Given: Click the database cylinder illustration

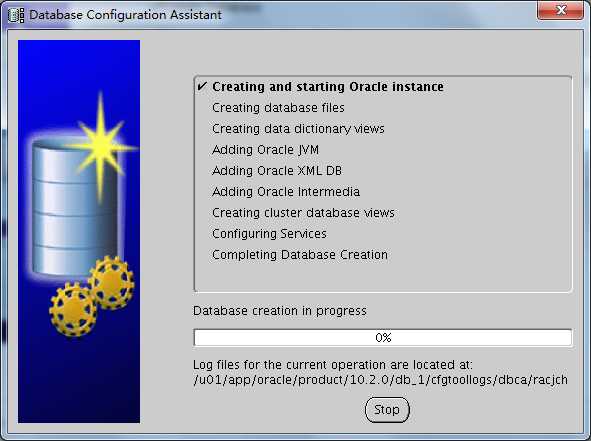Looking at the screenshot, I should 74,207.
